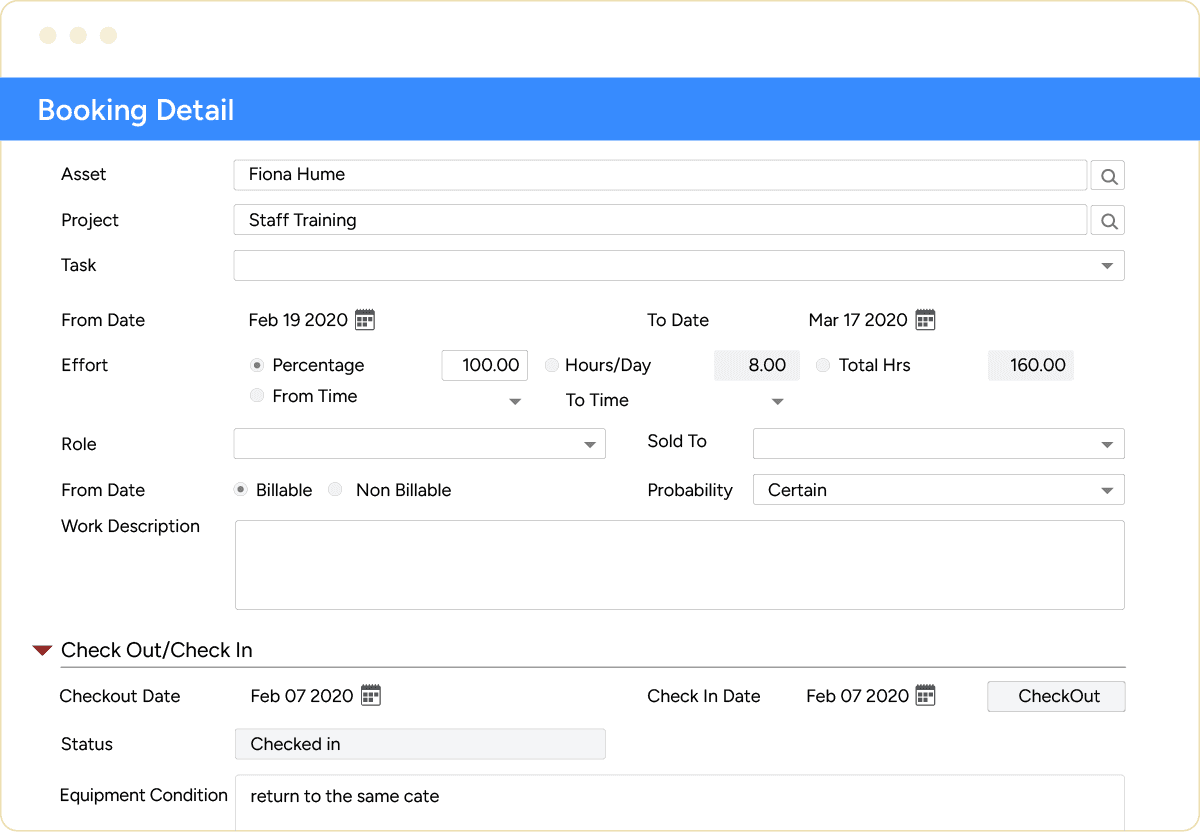The image size is (1200, 832).
Task: Open the From Date calendar picker
Action: coord(365,318)
